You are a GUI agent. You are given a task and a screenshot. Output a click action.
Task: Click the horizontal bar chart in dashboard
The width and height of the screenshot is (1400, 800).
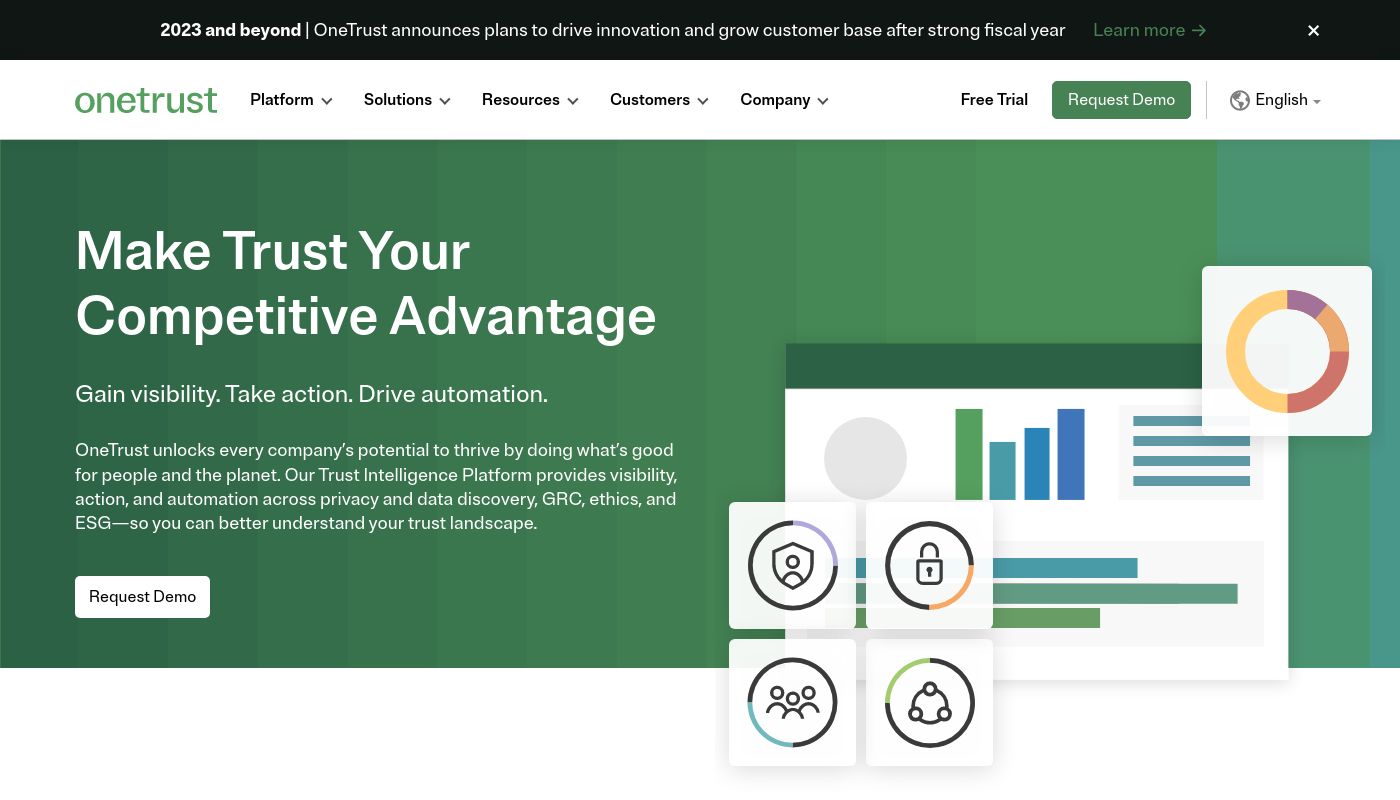click(1035, 593)
